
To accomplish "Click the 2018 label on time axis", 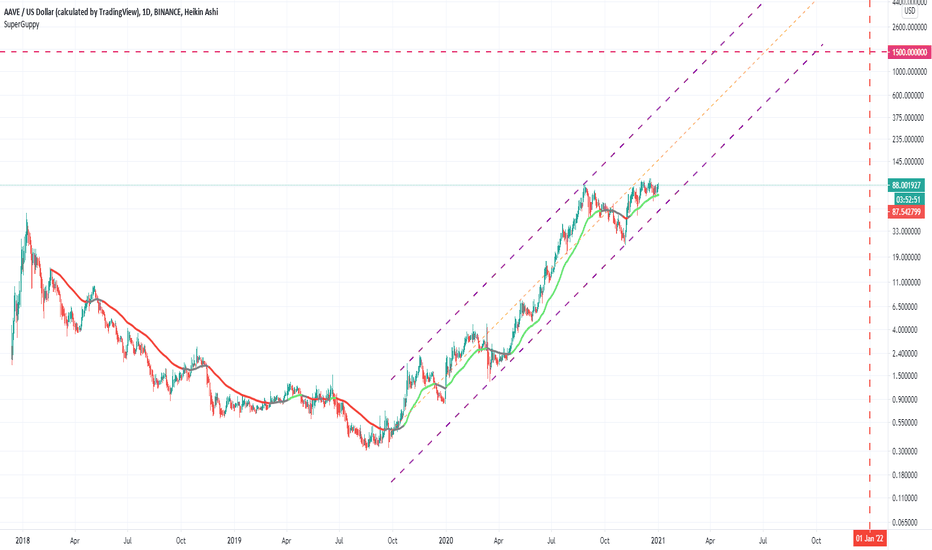I will (x=23, y=540).
